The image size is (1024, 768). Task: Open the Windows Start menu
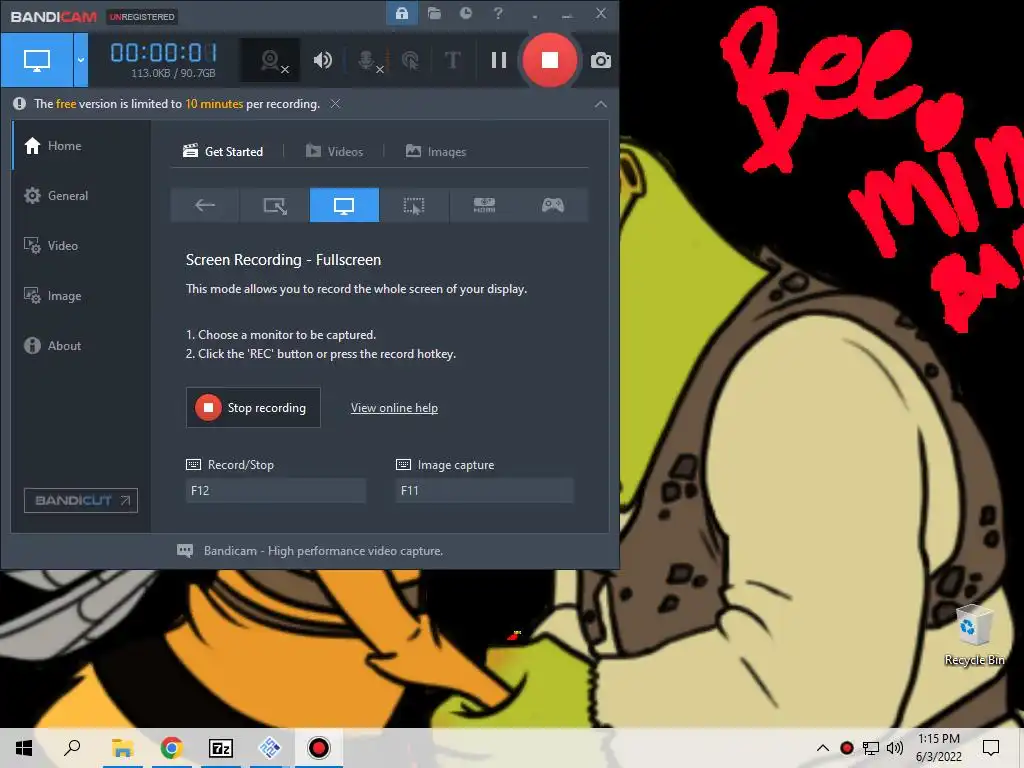(x=24, y=748)
